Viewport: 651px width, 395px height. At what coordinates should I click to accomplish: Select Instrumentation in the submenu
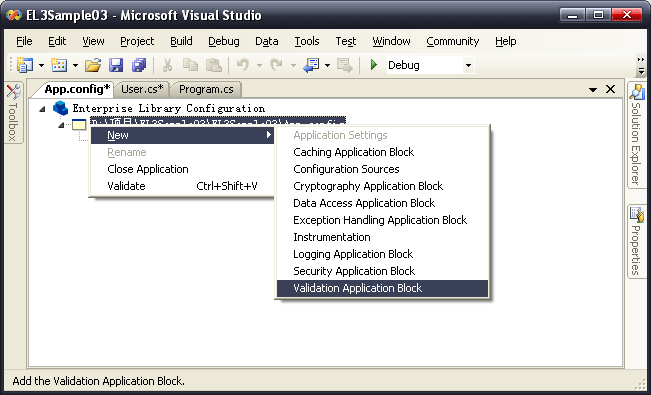(x=382, y=237)
